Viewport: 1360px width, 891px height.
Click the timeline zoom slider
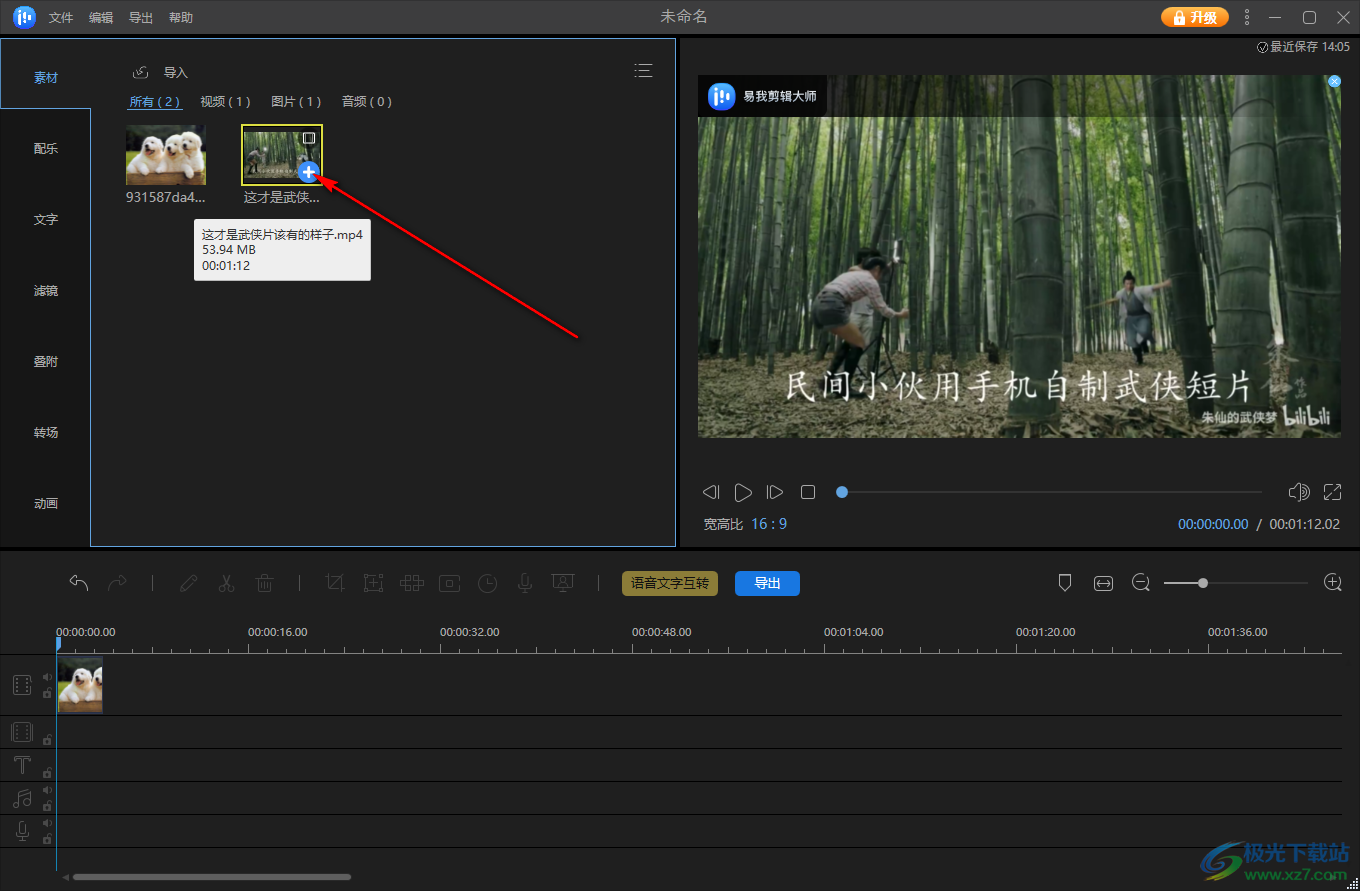1236,583
